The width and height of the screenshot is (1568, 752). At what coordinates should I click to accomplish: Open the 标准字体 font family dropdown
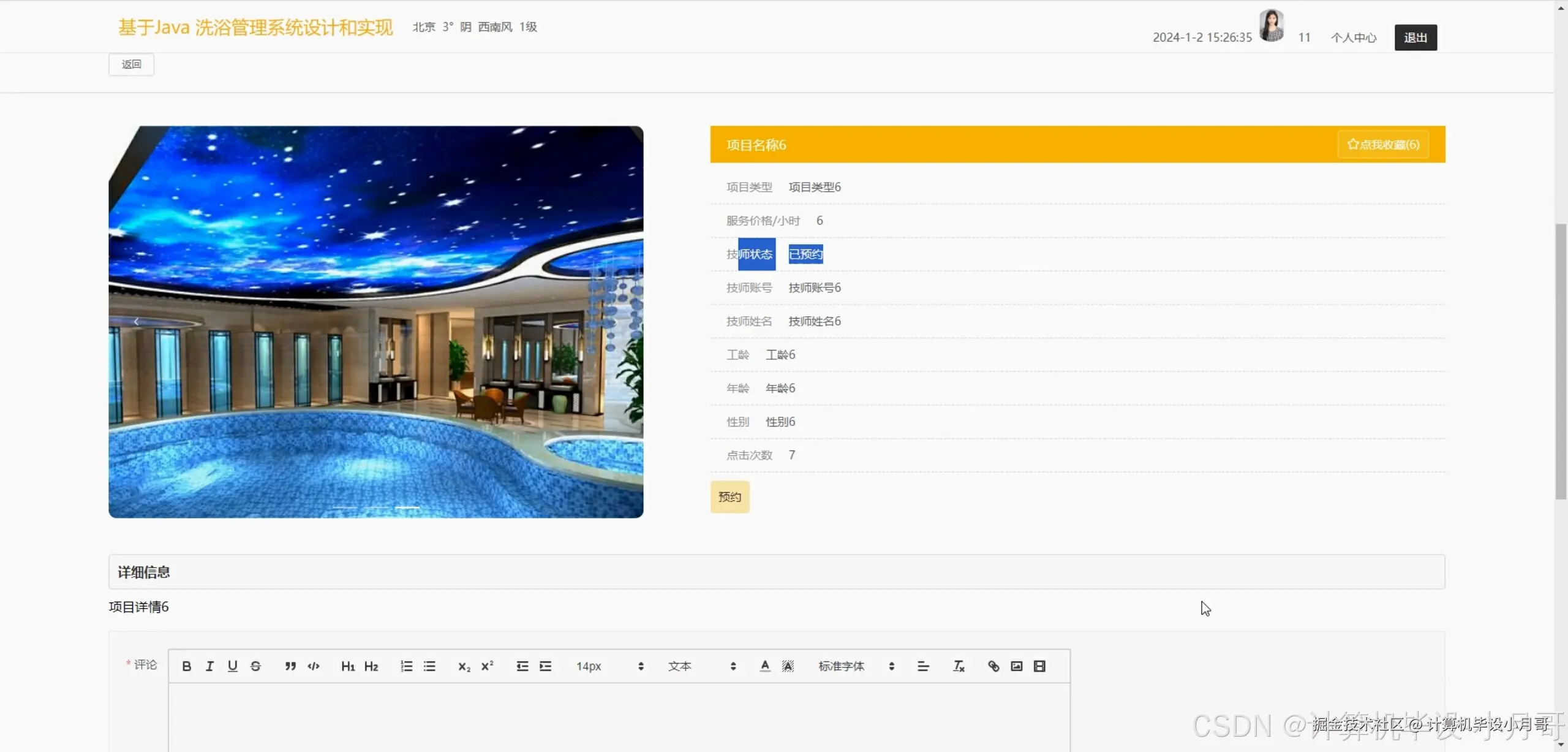tap(856, 666)
